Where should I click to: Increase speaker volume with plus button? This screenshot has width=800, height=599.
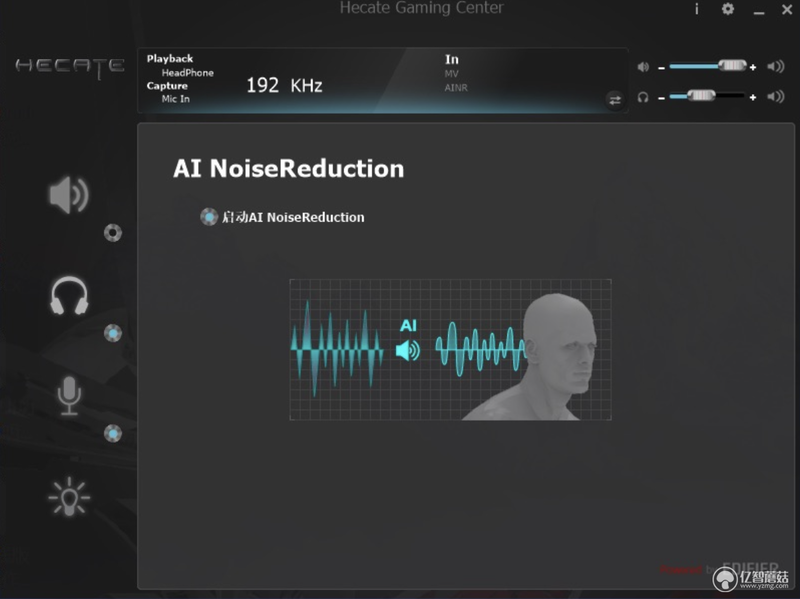coord(753,67)
